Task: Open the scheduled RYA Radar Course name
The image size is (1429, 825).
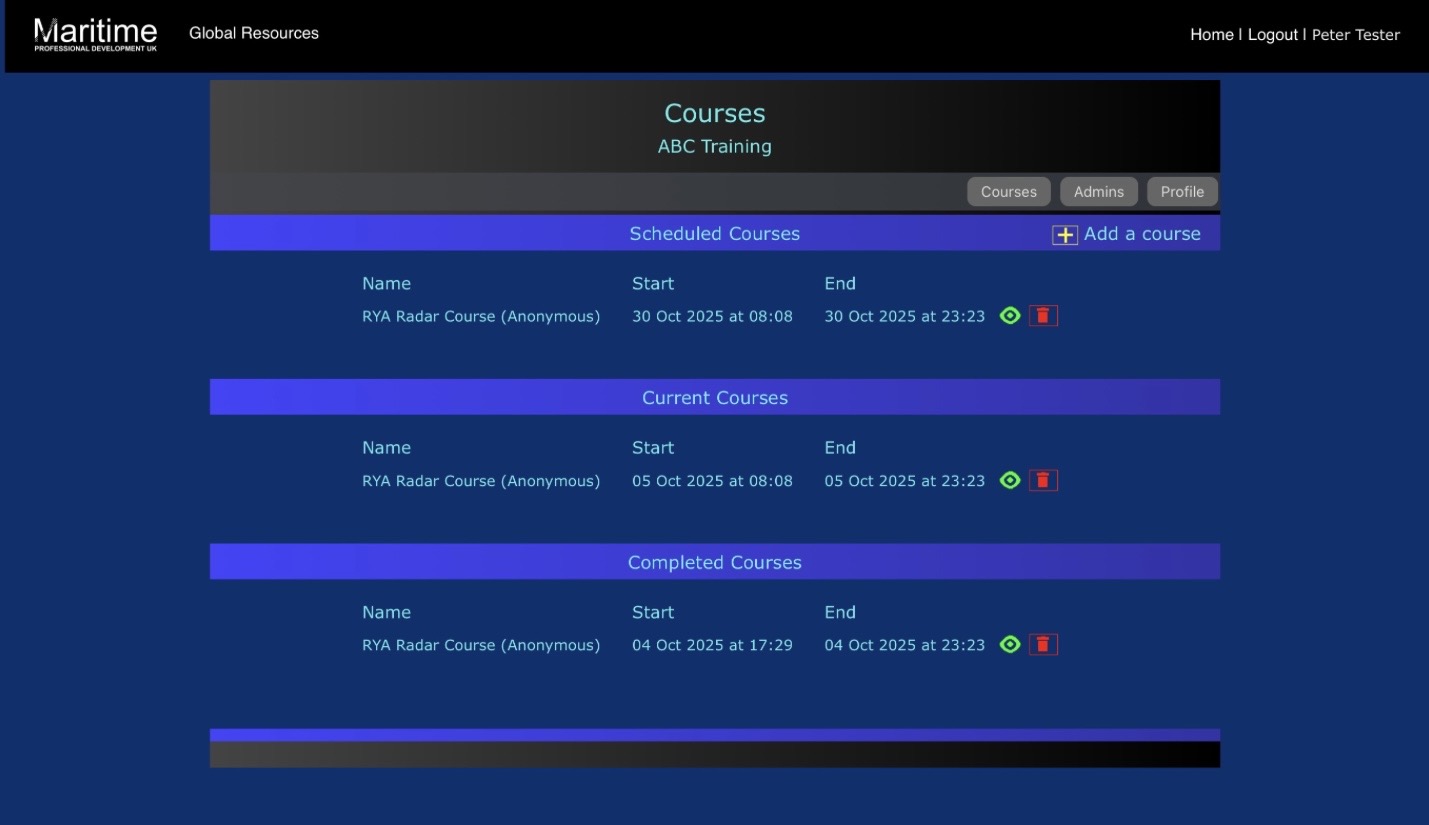Action: (x=481, y=315)
